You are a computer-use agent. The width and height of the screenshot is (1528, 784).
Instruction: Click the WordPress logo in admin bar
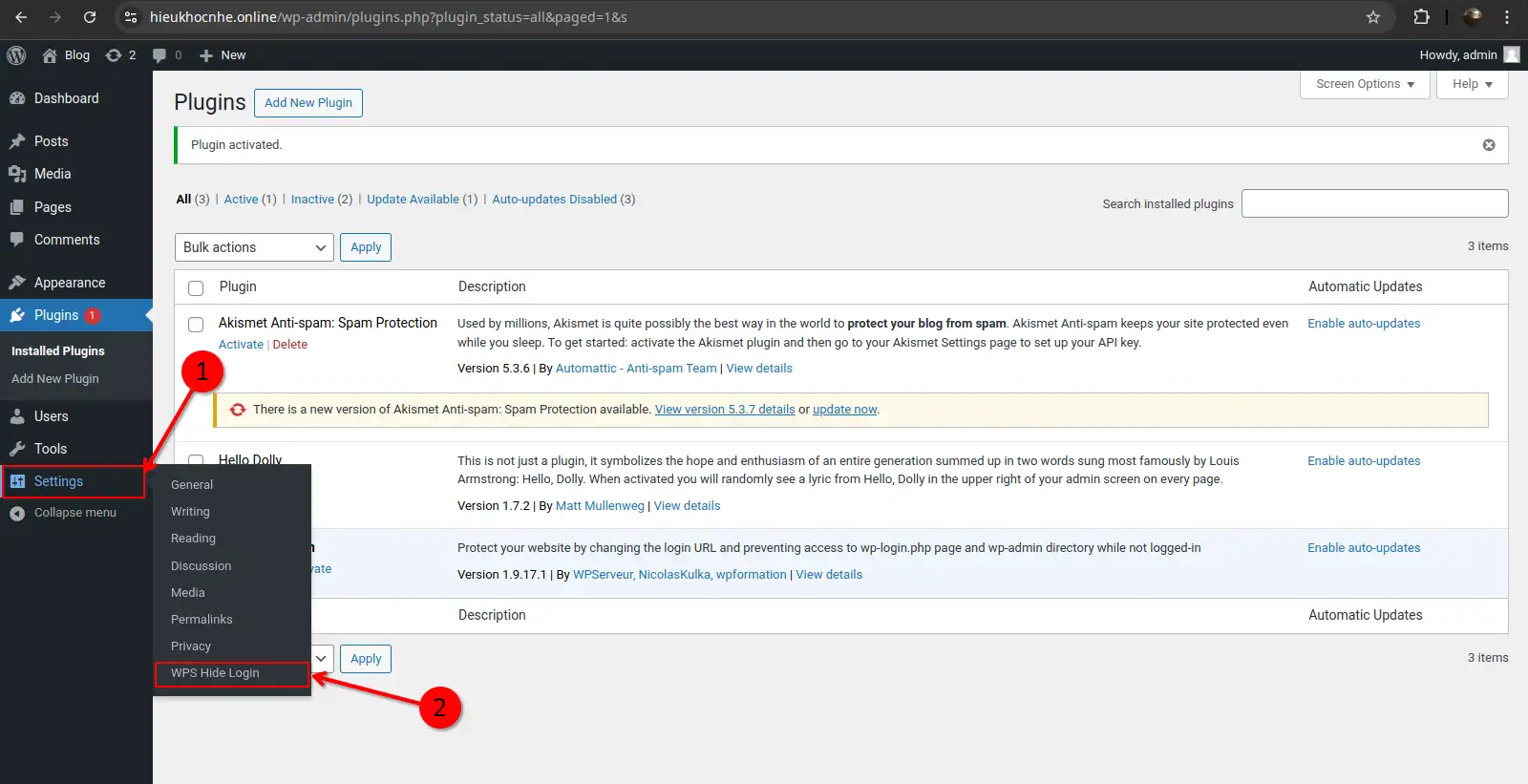[x=16, y=55]
